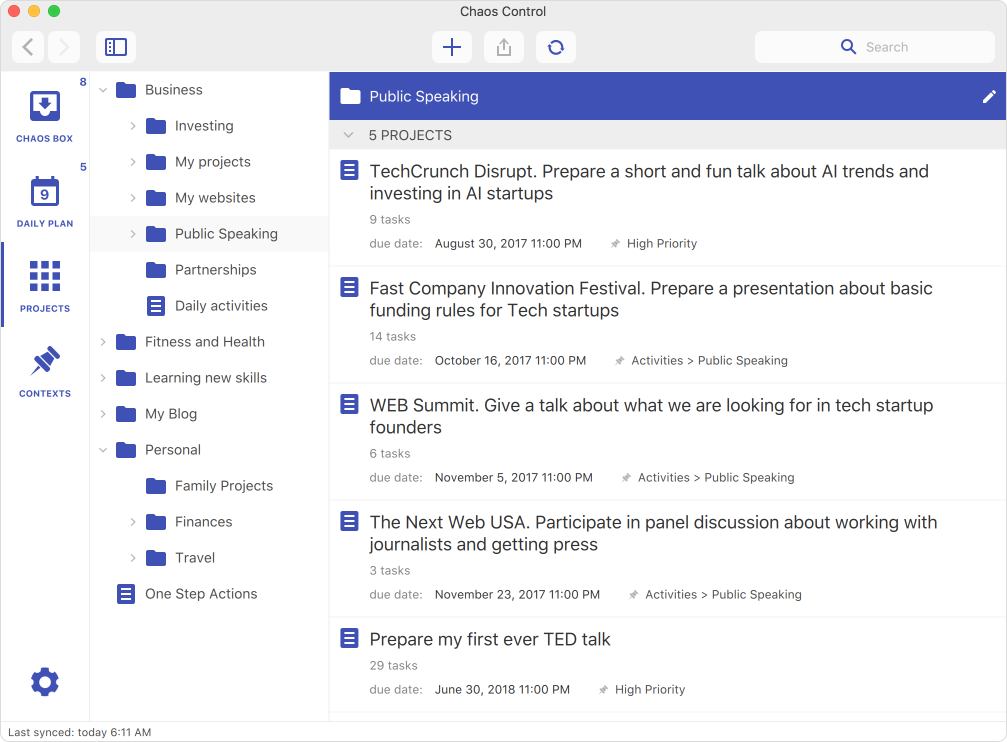The image size is (1007, 742).
Task: Expand the My Blog folder
Action: (103, 414)
